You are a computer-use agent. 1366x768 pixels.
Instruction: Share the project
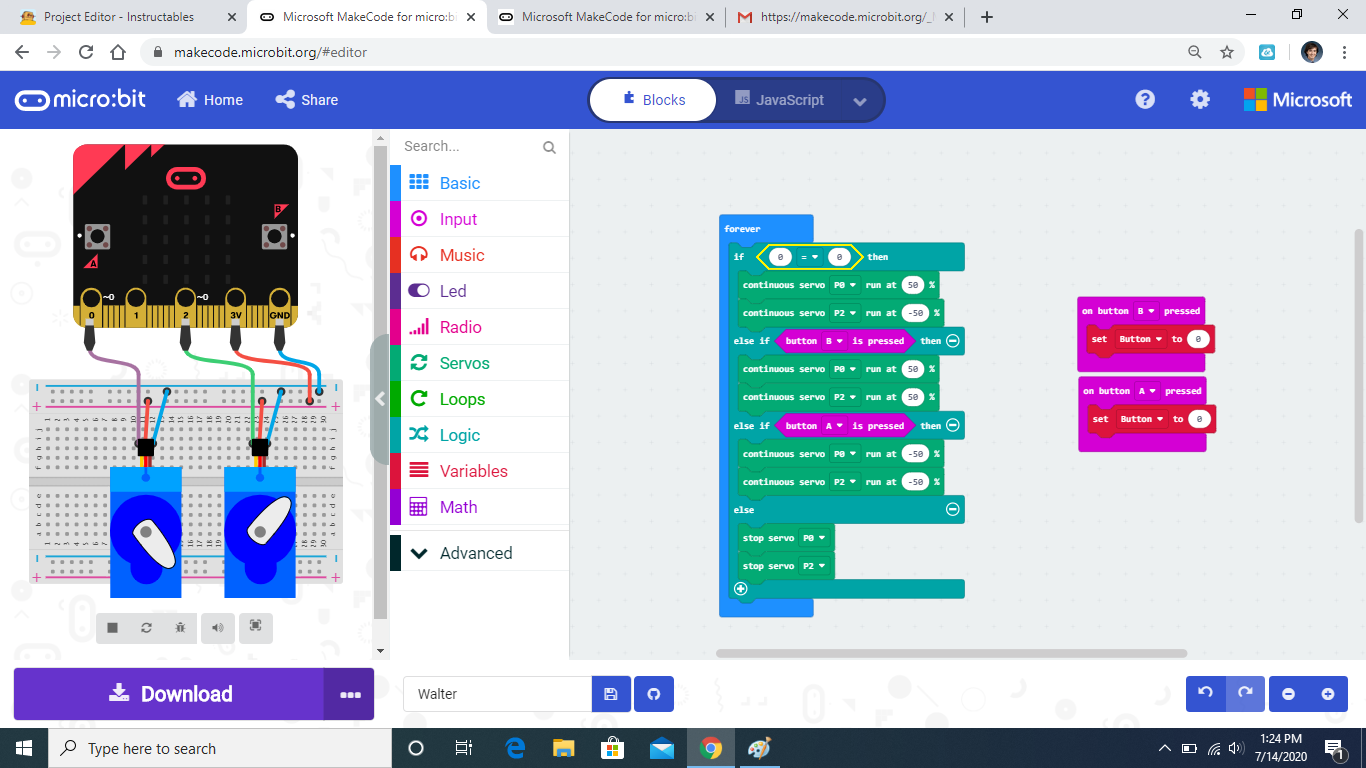[307, 100]
